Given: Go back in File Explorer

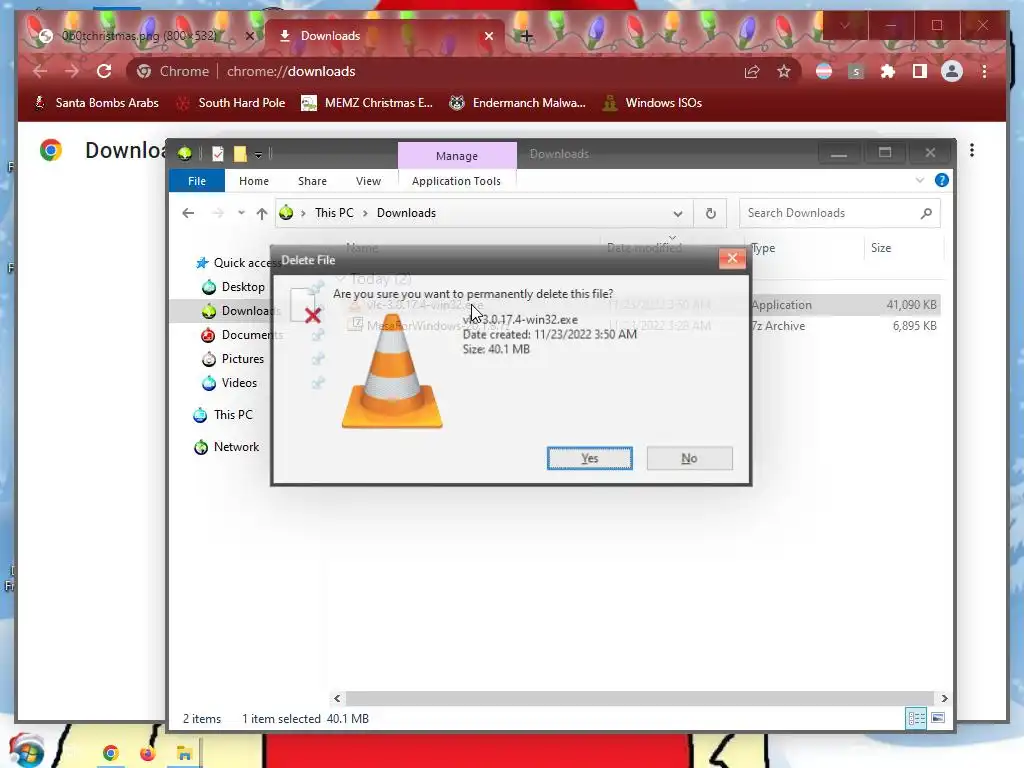Looking at the screenshot, I should click(x=188, y=213).
